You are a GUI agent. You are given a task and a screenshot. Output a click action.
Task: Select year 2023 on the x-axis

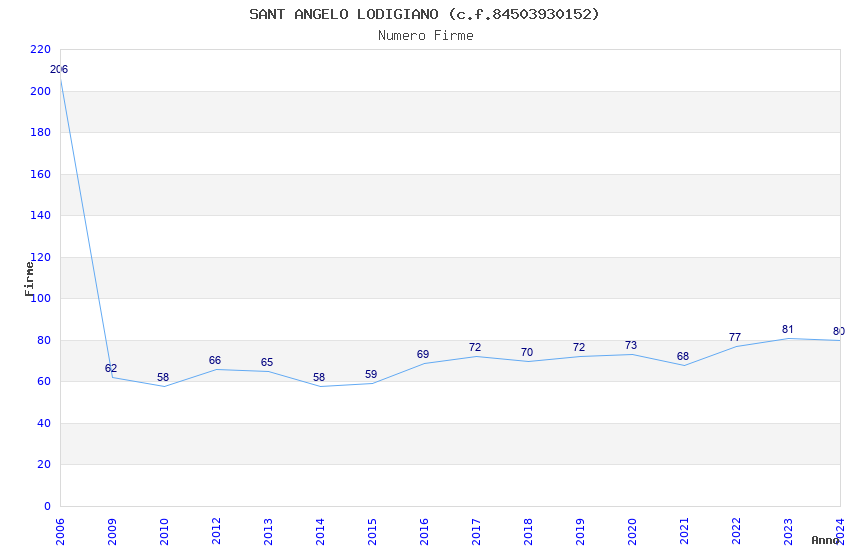click(789, 531)
